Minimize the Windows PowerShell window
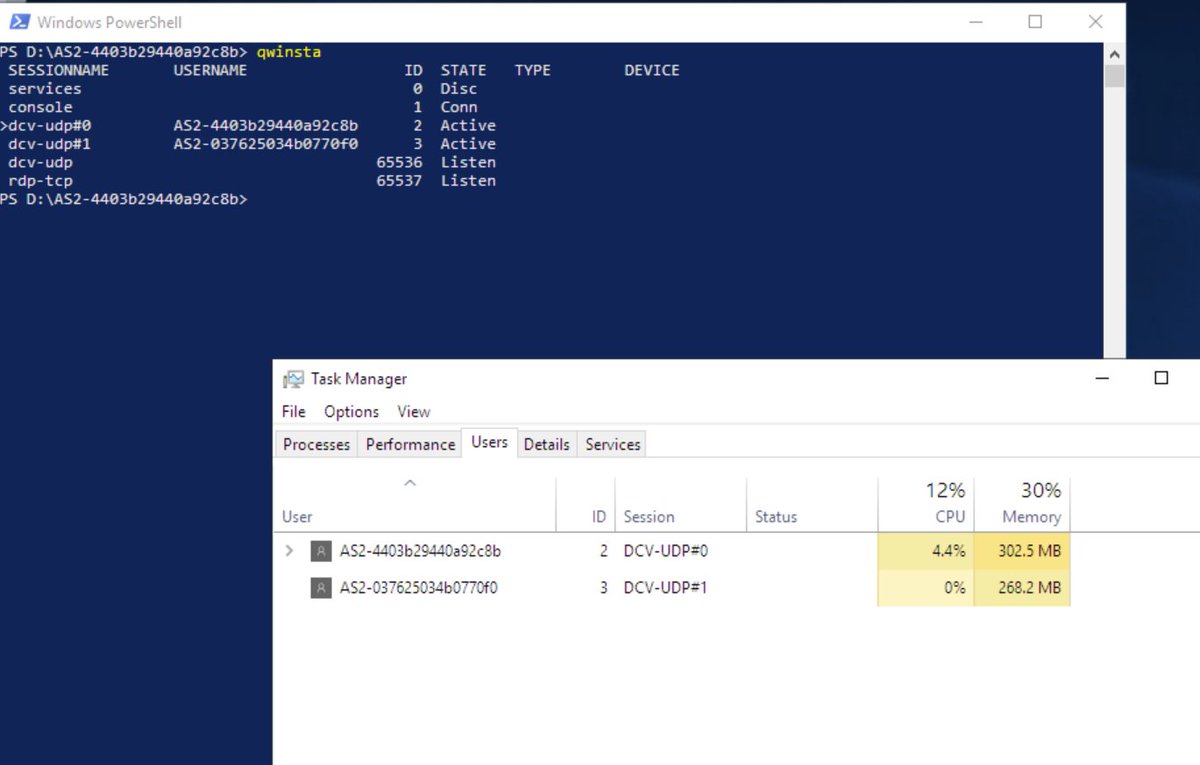Viewport: 1200px width, 765px height. (974, 21)
